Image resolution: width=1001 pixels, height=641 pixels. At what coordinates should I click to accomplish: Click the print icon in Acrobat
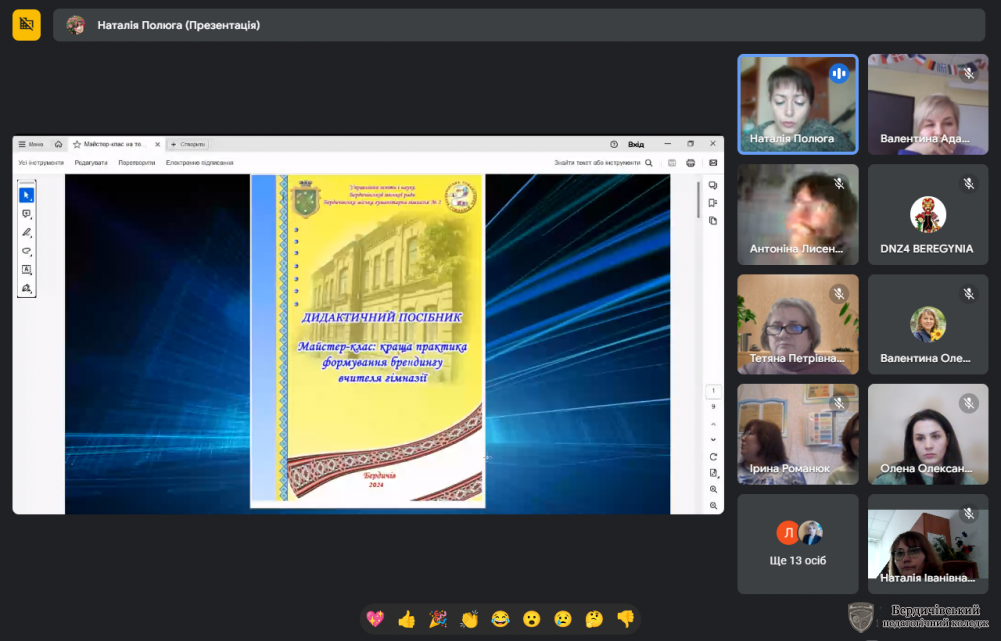tap(692, 162)
